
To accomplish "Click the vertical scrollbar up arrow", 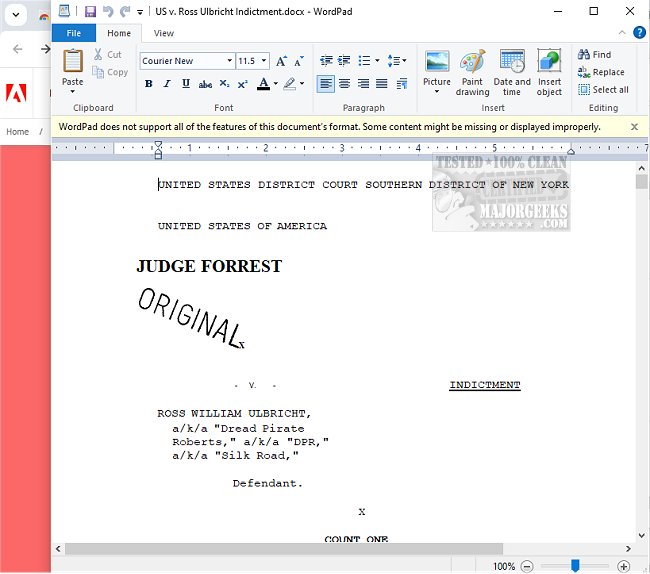I will 641,168.
